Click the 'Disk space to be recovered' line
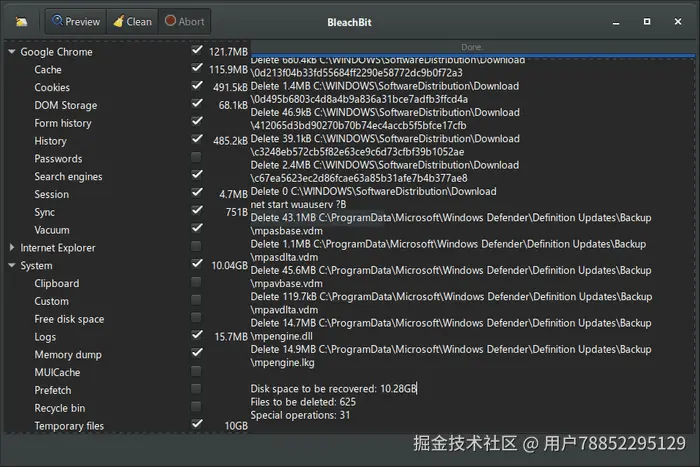The height and width of the screenshot is (467, 700). click(333, 389)
